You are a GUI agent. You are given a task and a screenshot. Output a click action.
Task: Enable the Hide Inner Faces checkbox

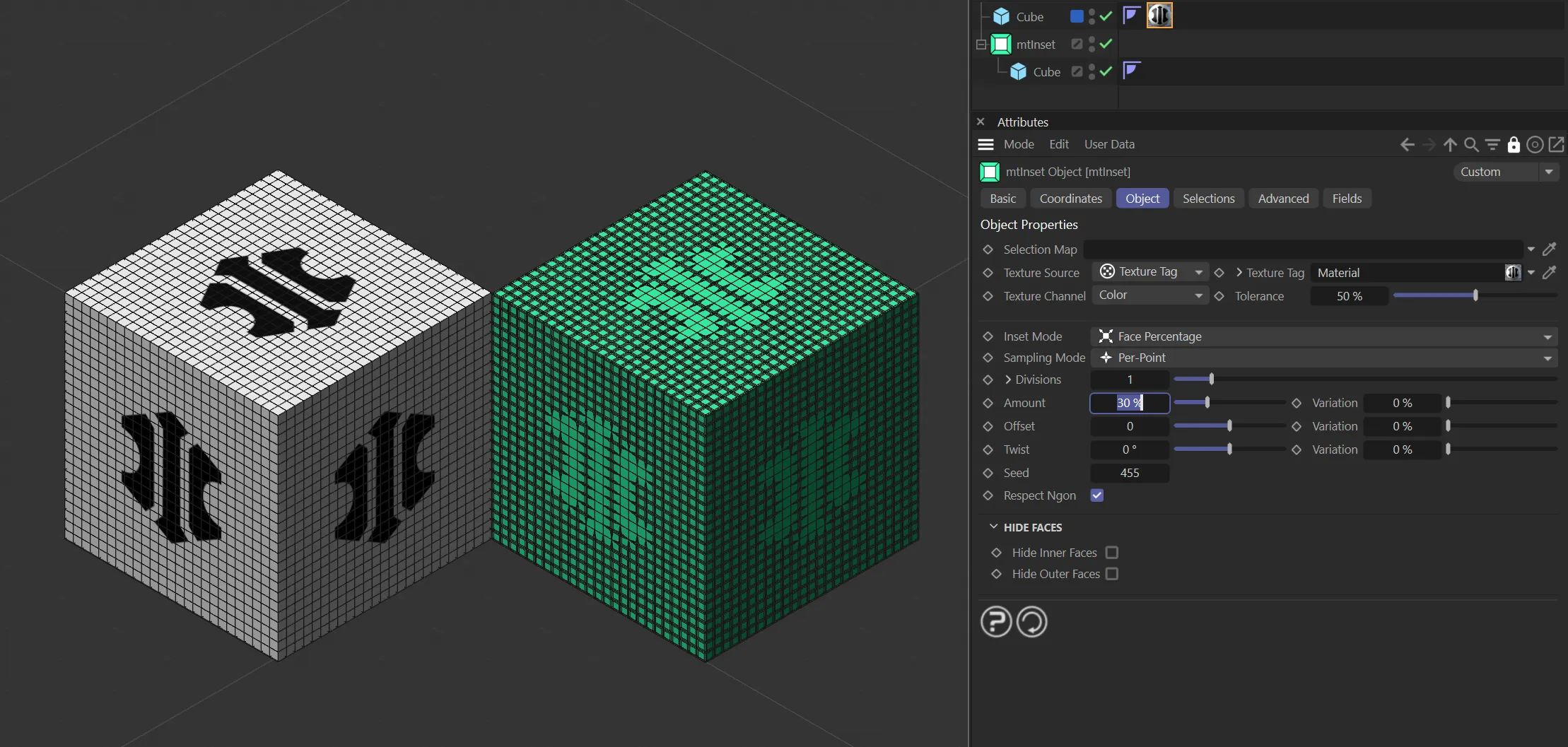(1112, 553)
